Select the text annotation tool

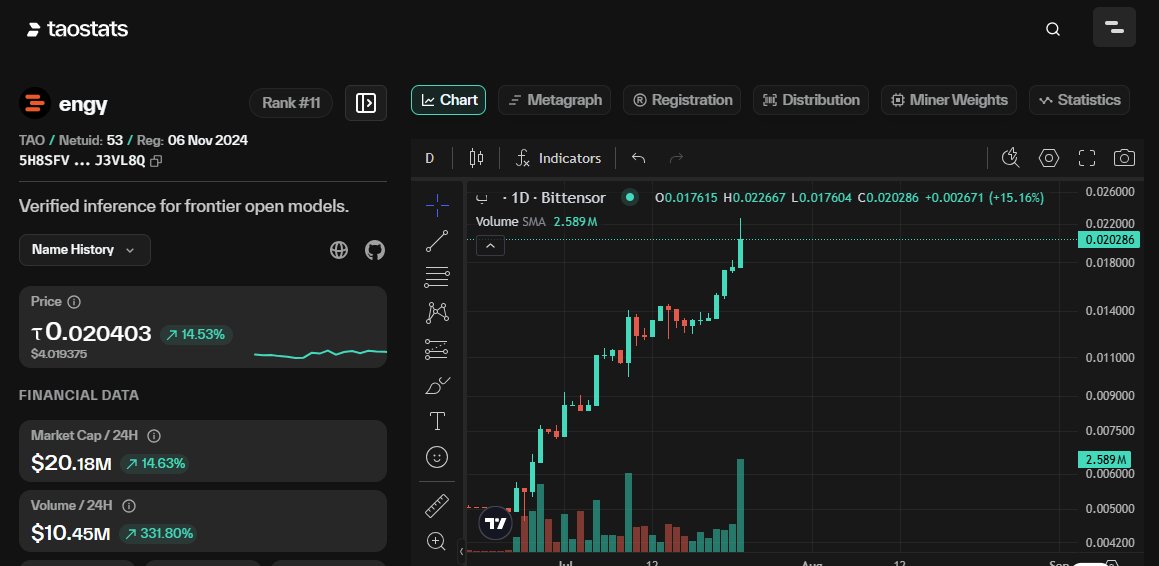coord(437,421)
